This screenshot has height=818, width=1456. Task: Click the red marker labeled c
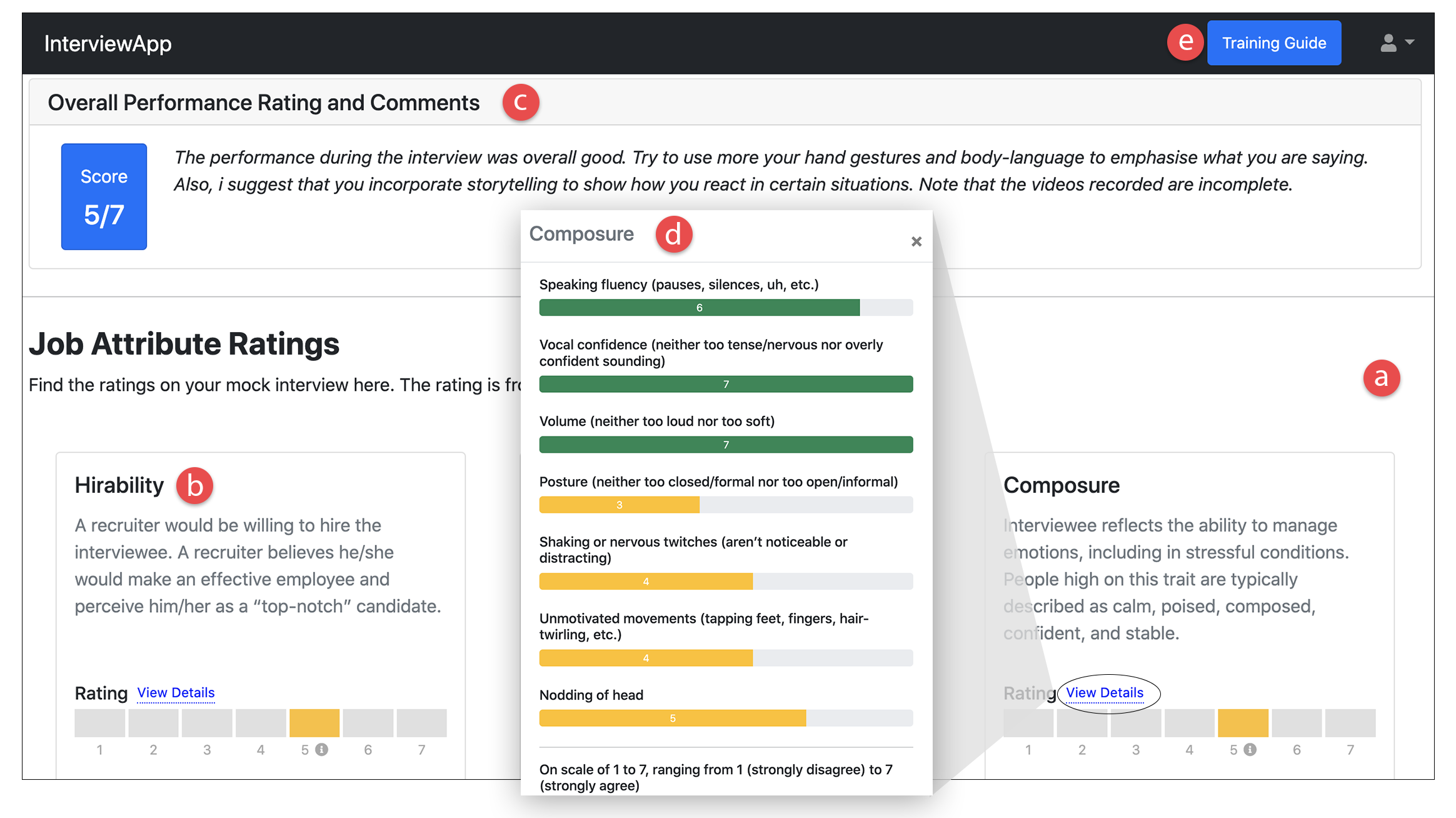pyautogui.click(x=520, y=103)
